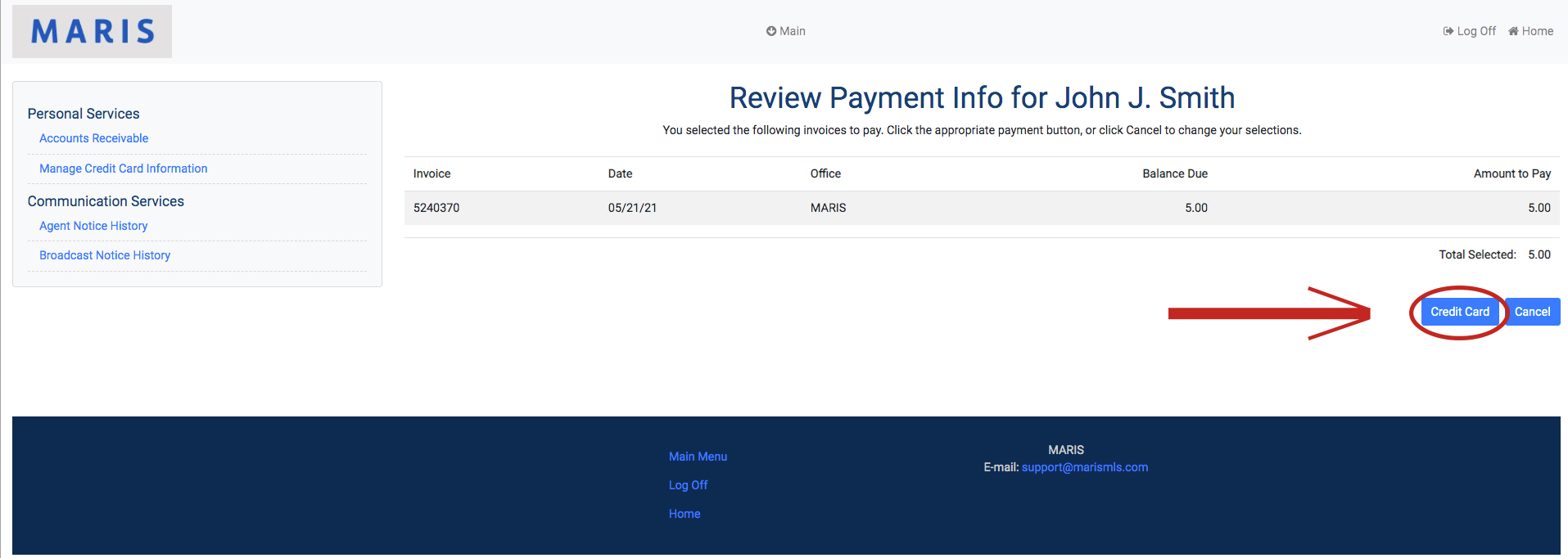Screen dimensions: 1568x558
Task: Open the Main menu in top bar
Action: [785, 31]
